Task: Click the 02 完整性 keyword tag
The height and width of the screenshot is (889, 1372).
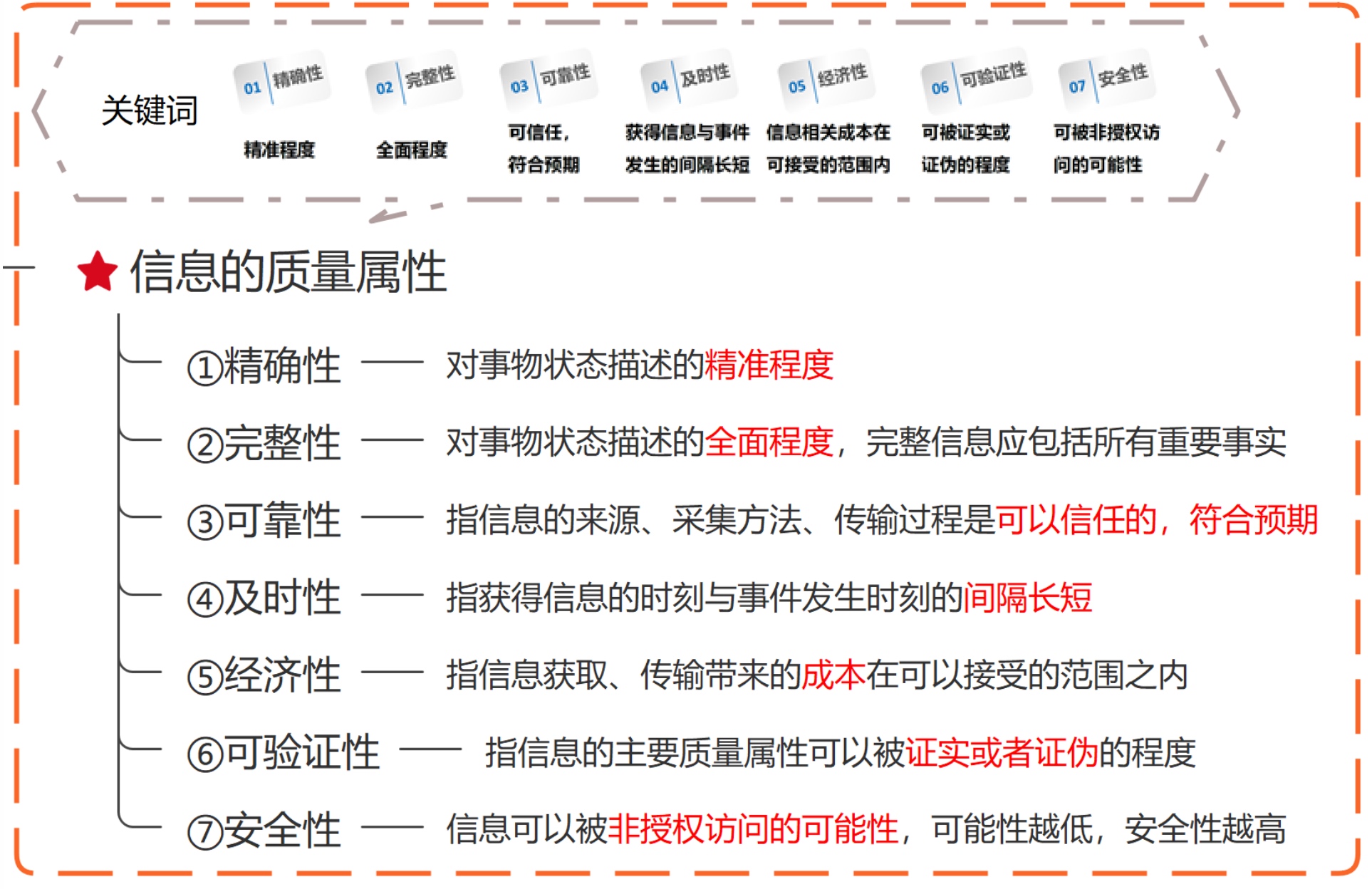Action: click(414, 80)
